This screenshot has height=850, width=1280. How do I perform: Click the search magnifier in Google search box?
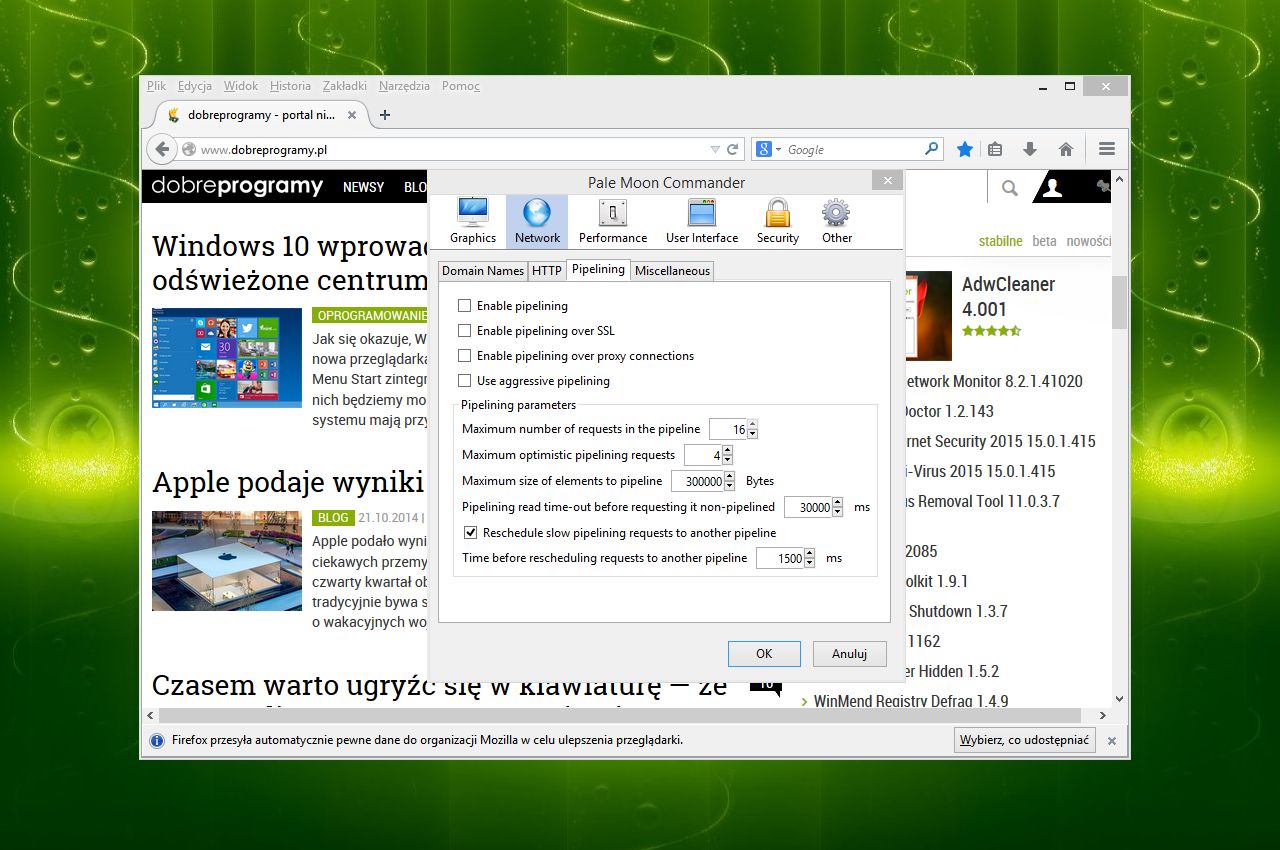tap(931, 149)
